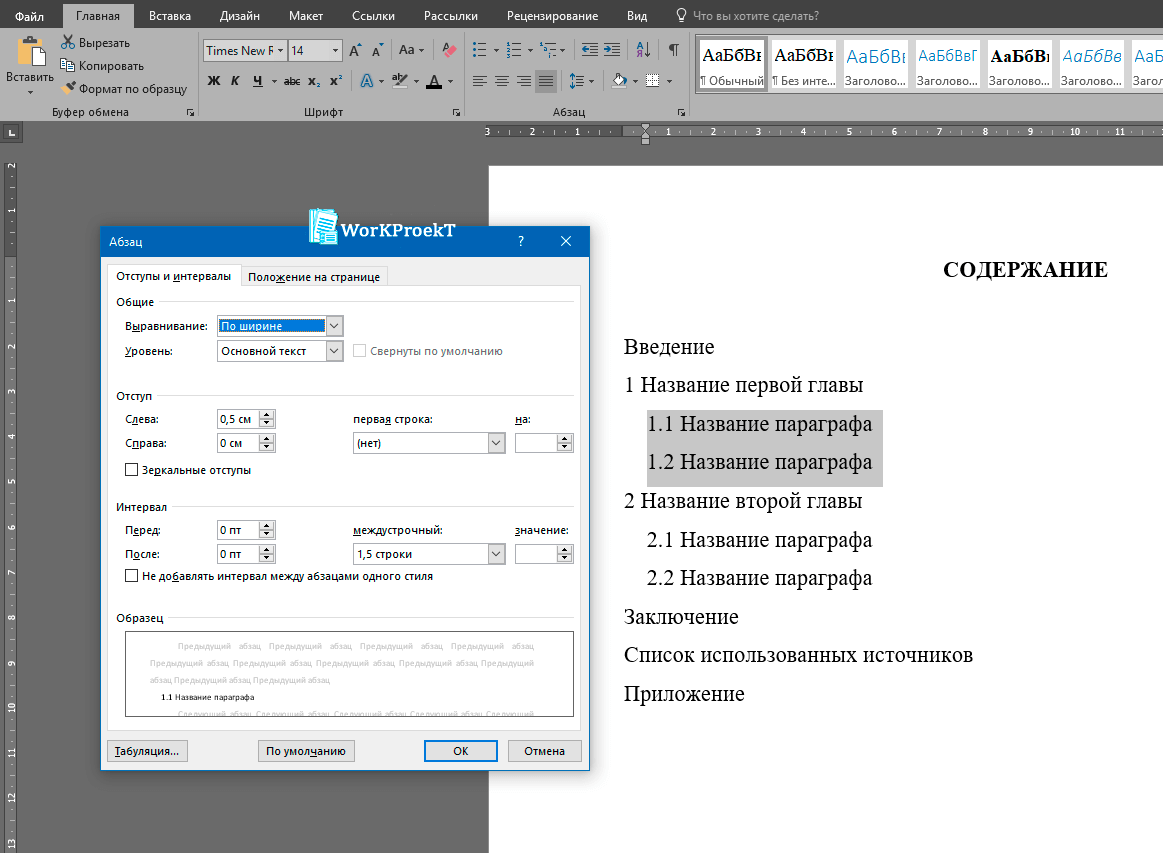Open the Вставка ribbon tab
Viewport: 1163px width, 853px height.
coord(168,16)
